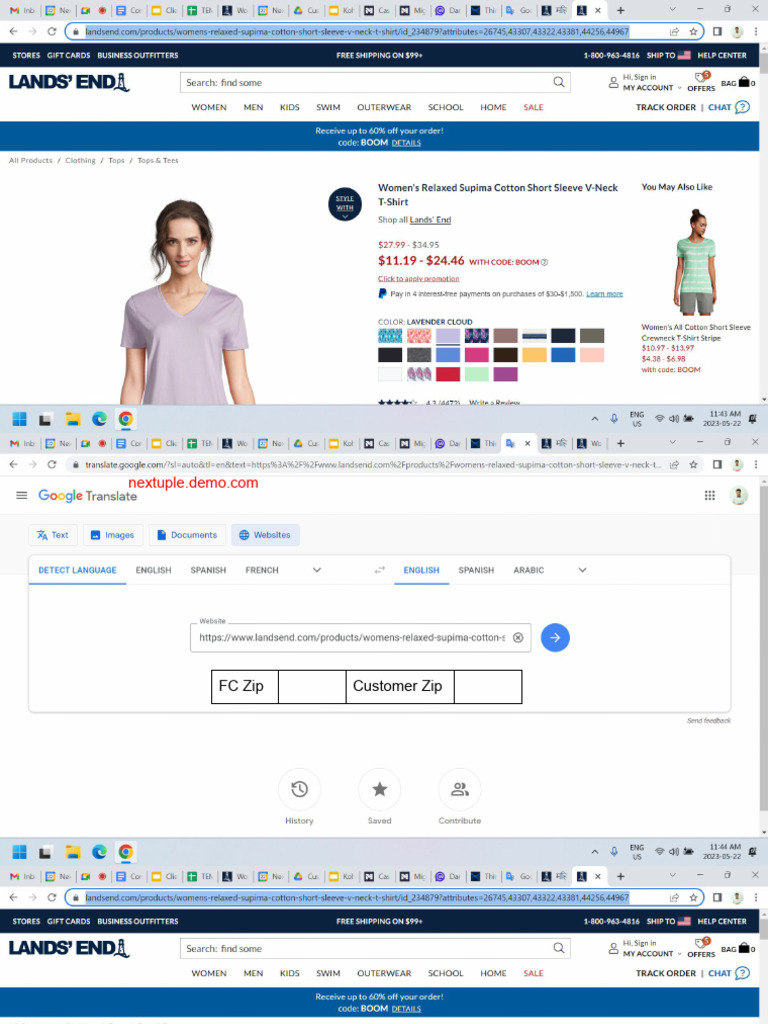Click the Click to apply promotion link
768x1024 pixels.
tap(419, 279)
